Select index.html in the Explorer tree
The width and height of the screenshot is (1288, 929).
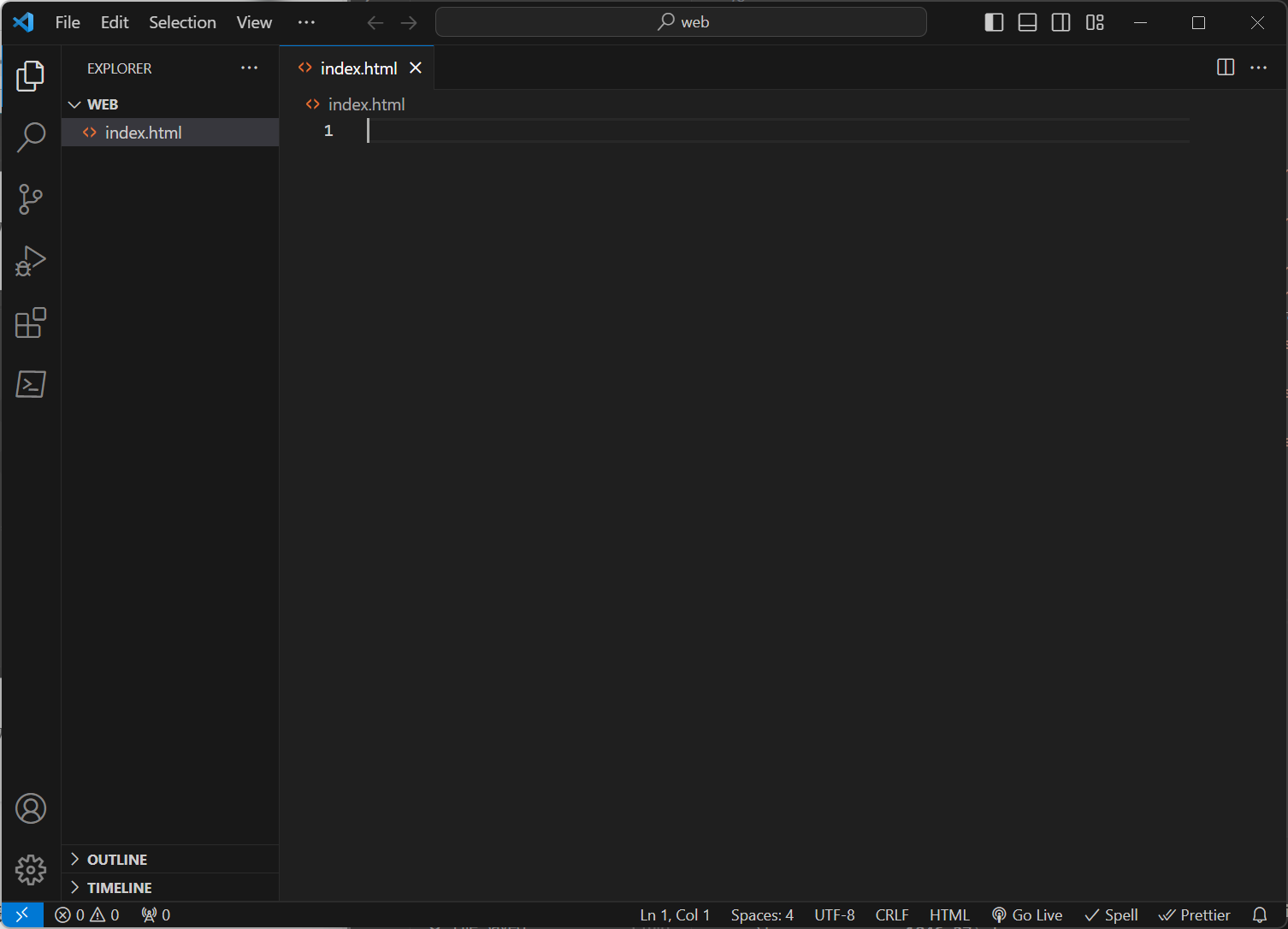coord(170,133)
